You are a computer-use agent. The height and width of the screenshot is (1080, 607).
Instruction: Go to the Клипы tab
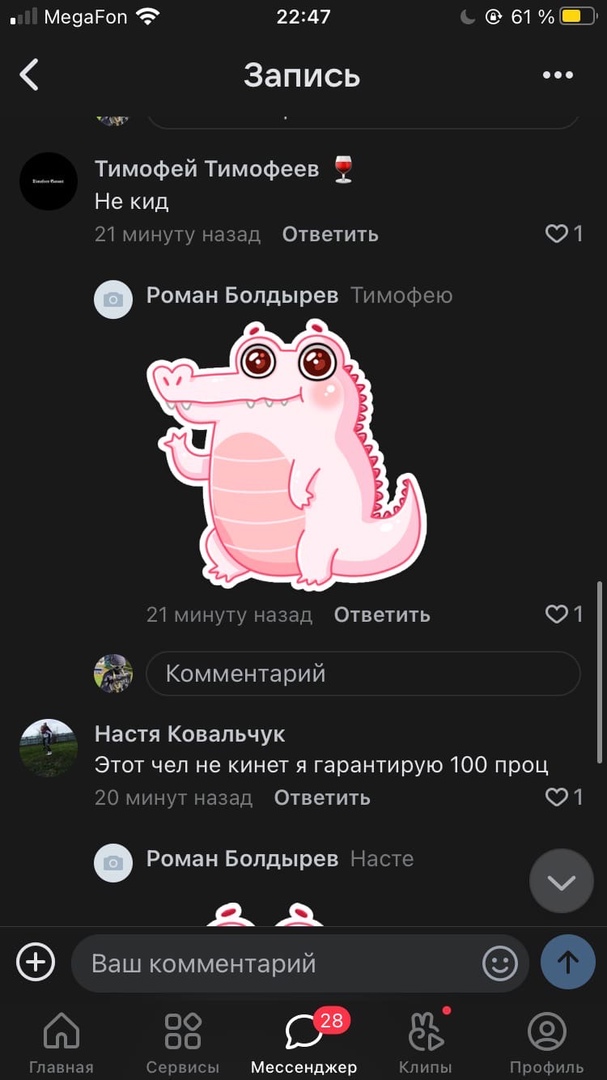pyautogui.click(x=425, y=1042)
